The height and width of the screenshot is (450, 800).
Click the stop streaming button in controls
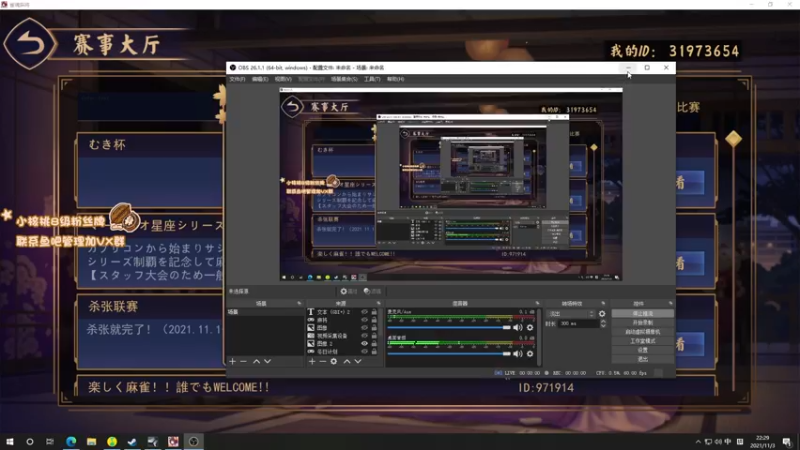(x=642, y=314)
